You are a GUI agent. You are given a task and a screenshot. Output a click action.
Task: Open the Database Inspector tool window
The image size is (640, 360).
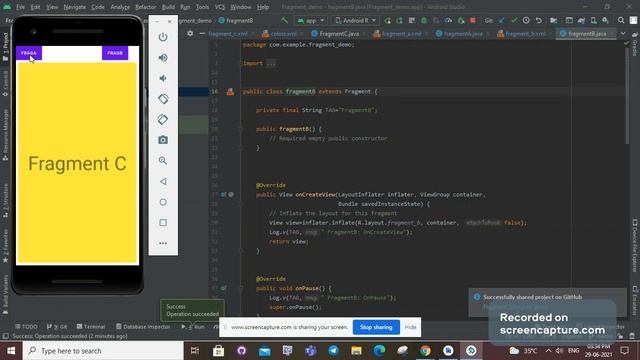(x=143, y=327)
